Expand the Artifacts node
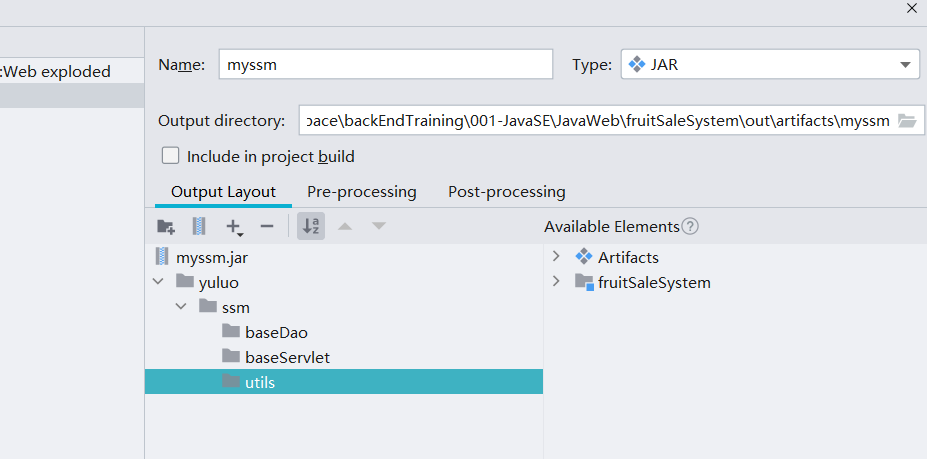The image size is (927, 459). tap(557, 257)
